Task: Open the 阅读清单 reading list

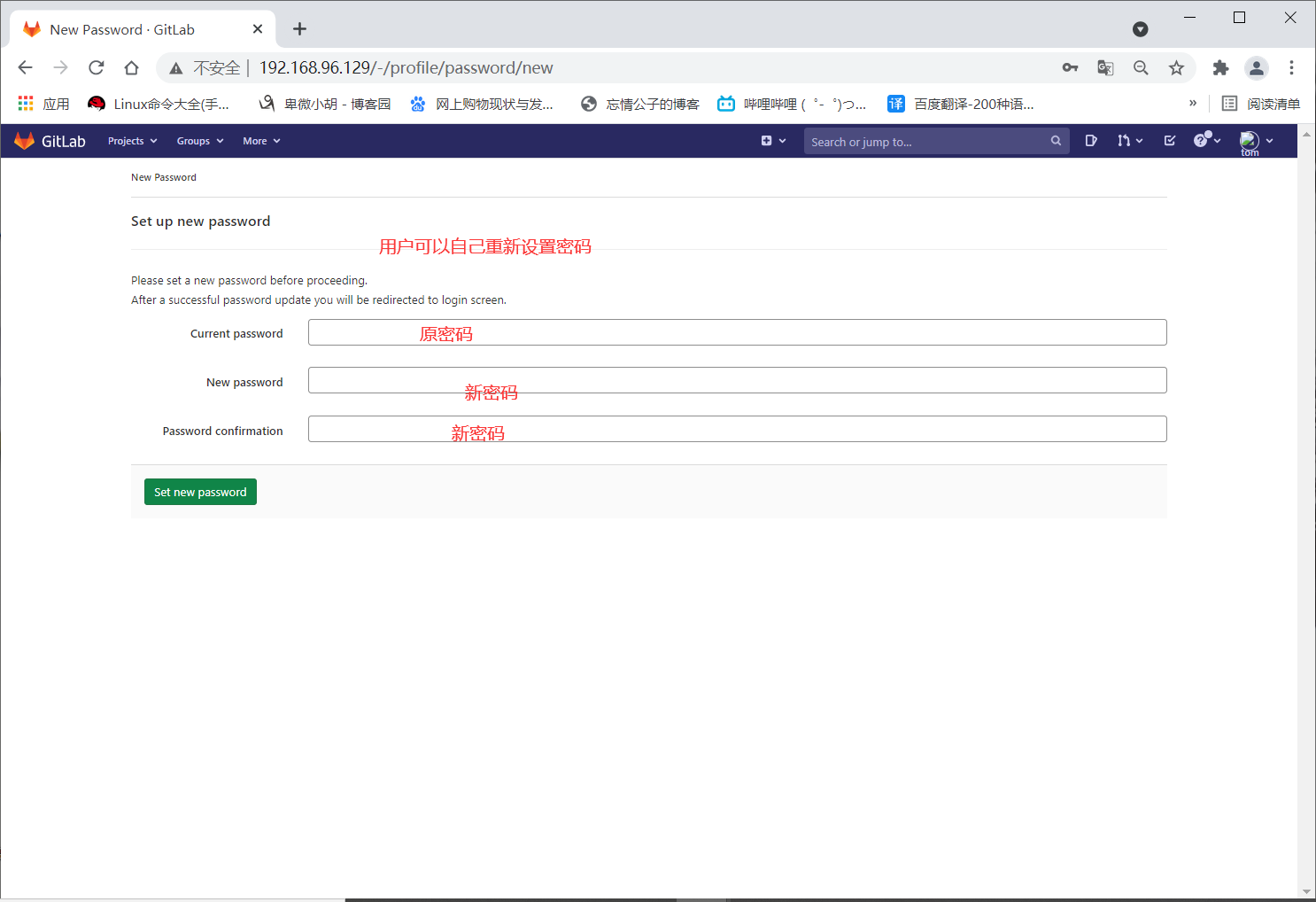Action: point(1261,104)
